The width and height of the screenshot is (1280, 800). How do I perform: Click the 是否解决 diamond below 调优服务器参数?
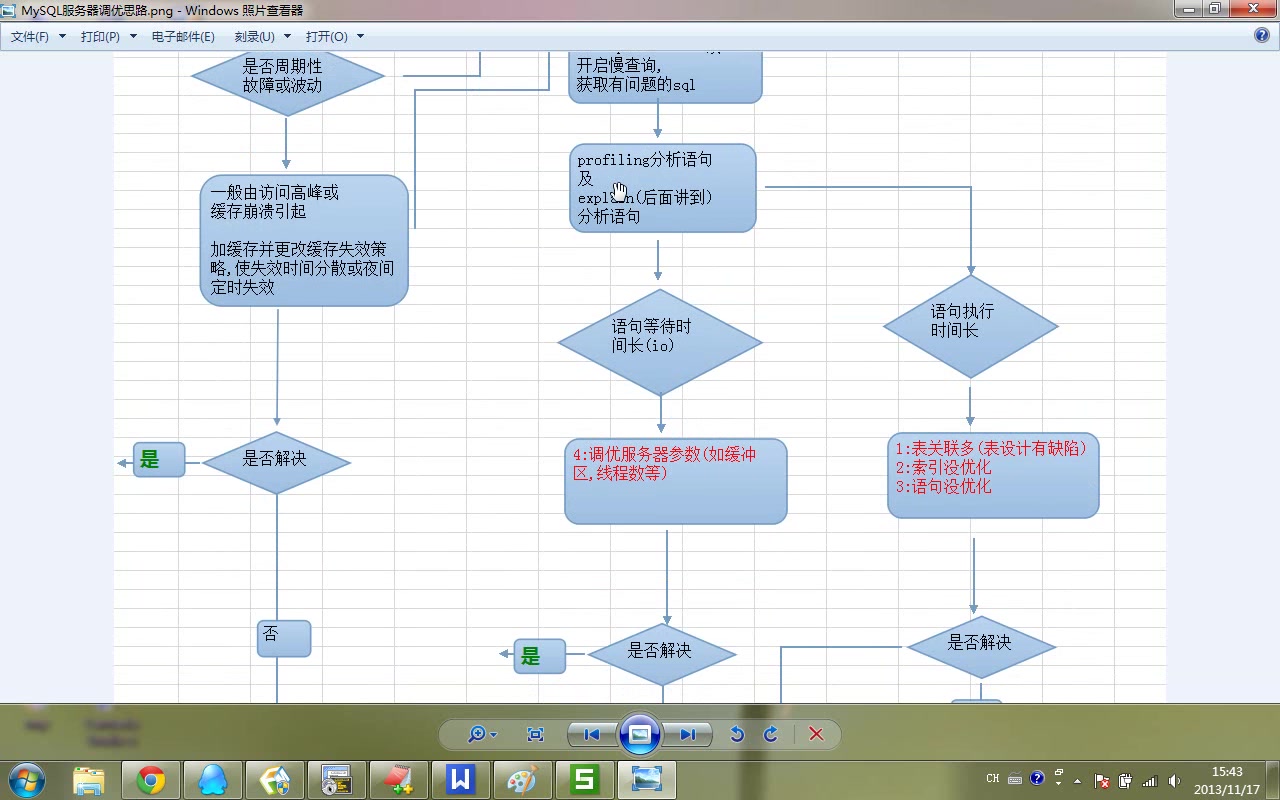(662, 654)
